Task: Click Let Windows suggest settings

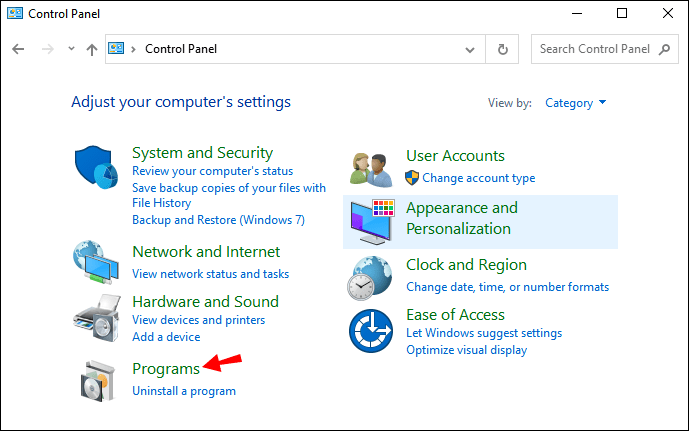Action: (x=484, y=333)
